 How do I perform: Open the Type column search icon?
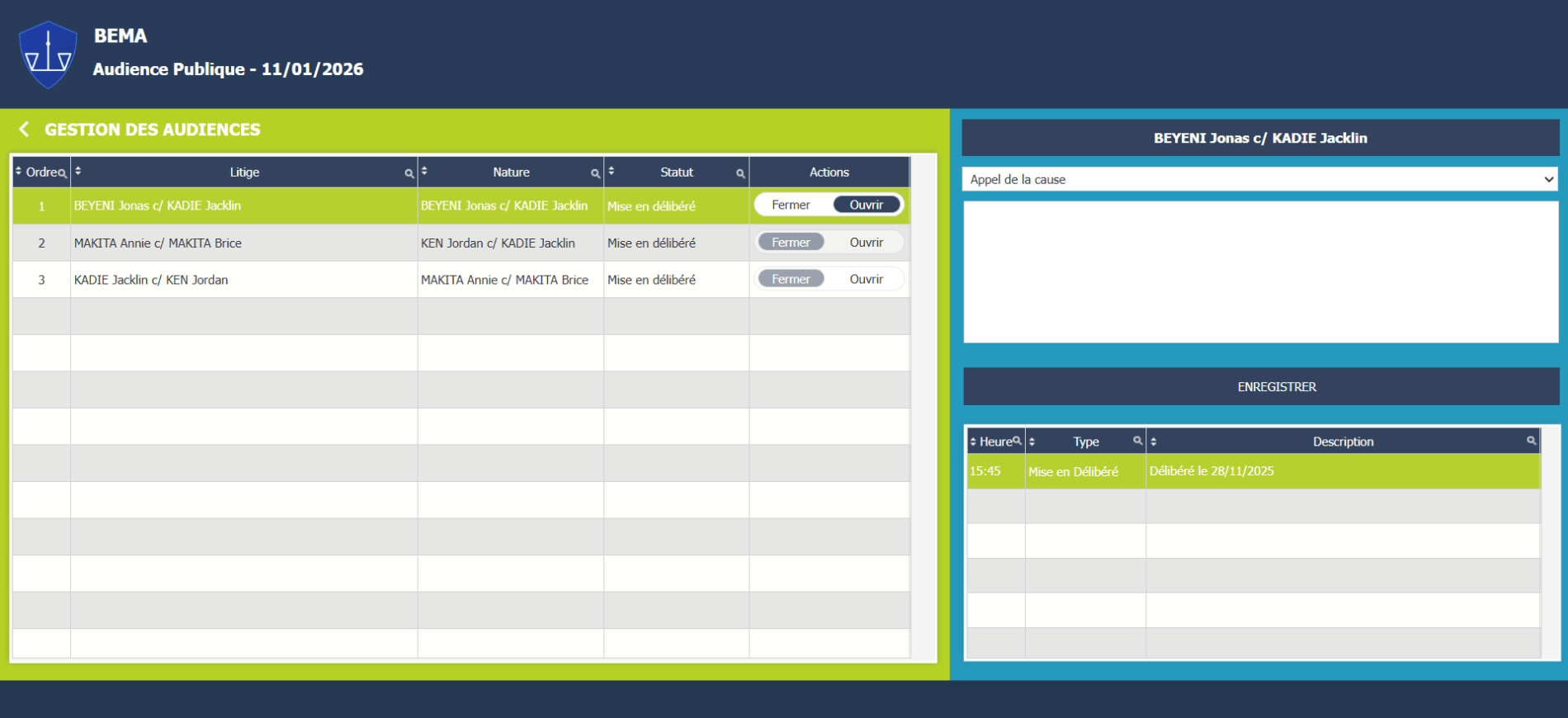pos(1137,441)
